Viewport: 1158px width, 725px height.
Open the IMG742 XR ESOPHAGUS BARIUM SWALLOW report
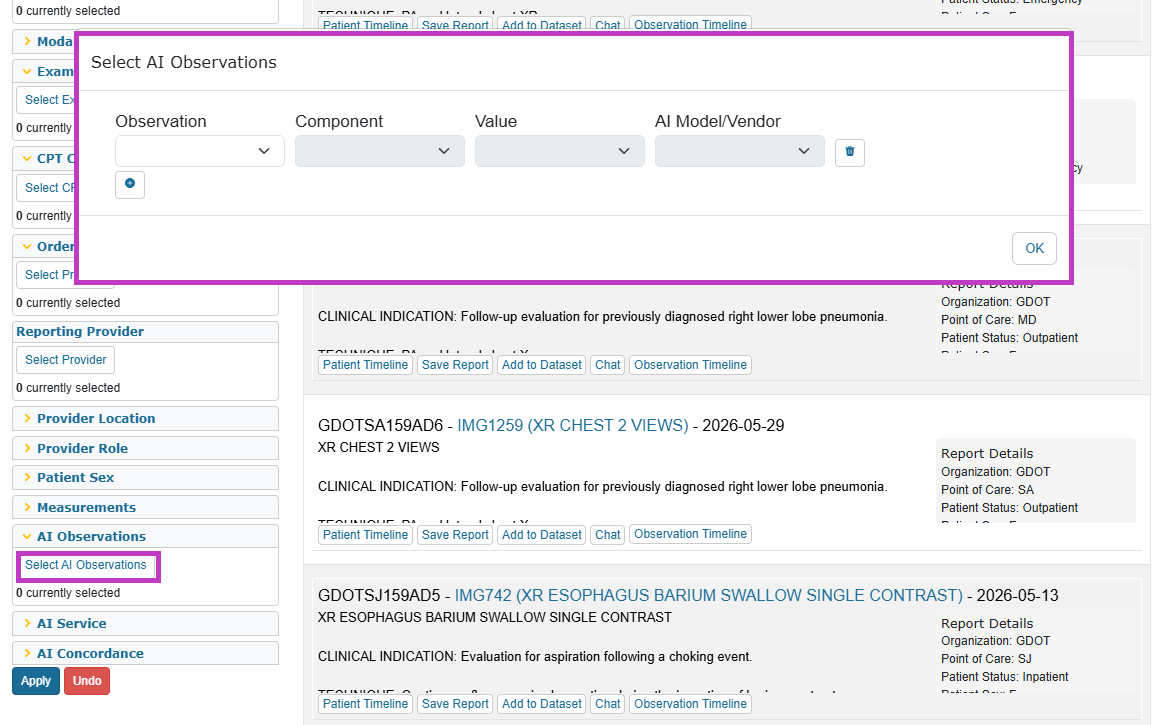click(x=709, y=595)
